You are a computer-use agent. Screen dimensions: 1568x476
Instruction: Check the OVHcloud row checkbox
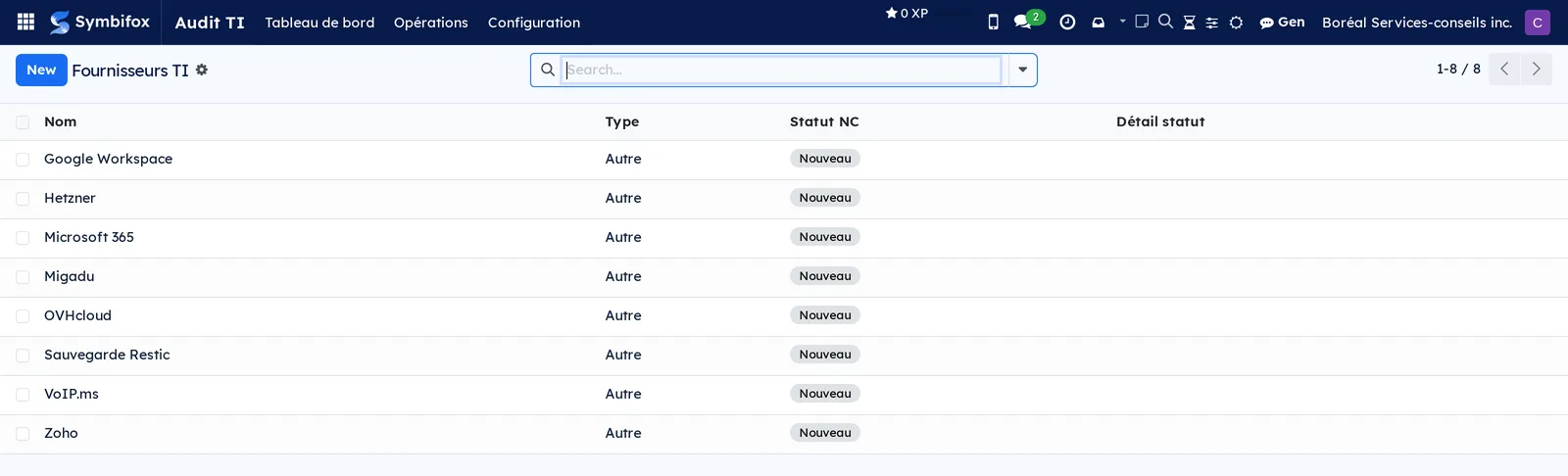[x=23, y=315]
